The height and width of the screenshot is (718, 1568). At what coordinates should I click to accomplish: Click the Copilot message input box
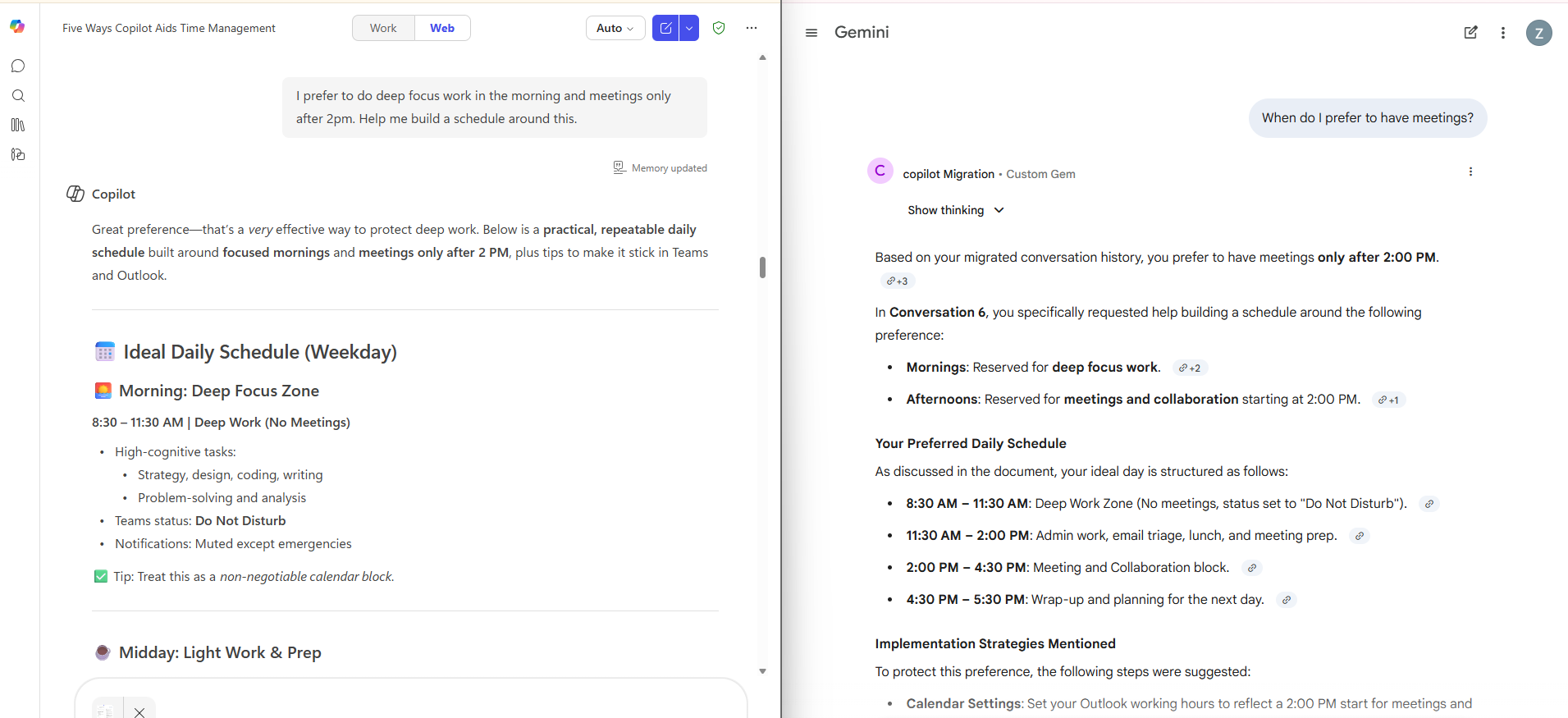click(x=410, y=698)
